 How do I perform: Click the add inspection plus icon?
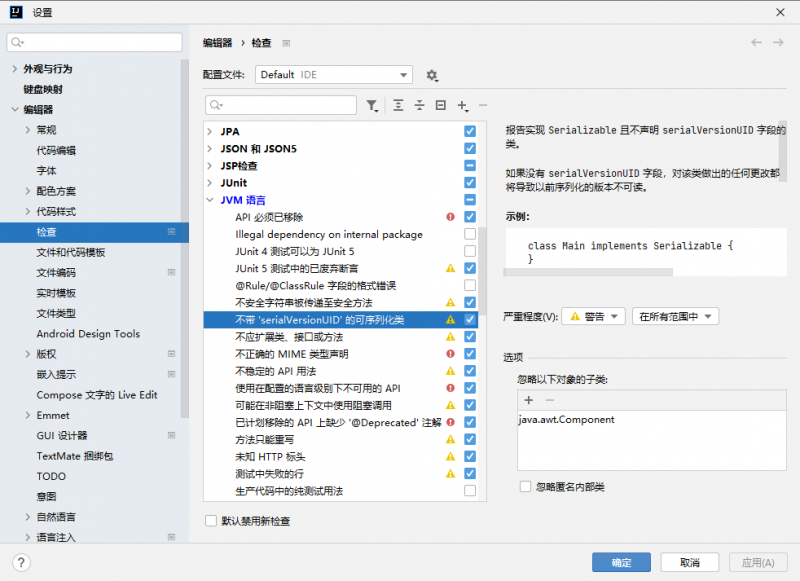pos(463,106)
